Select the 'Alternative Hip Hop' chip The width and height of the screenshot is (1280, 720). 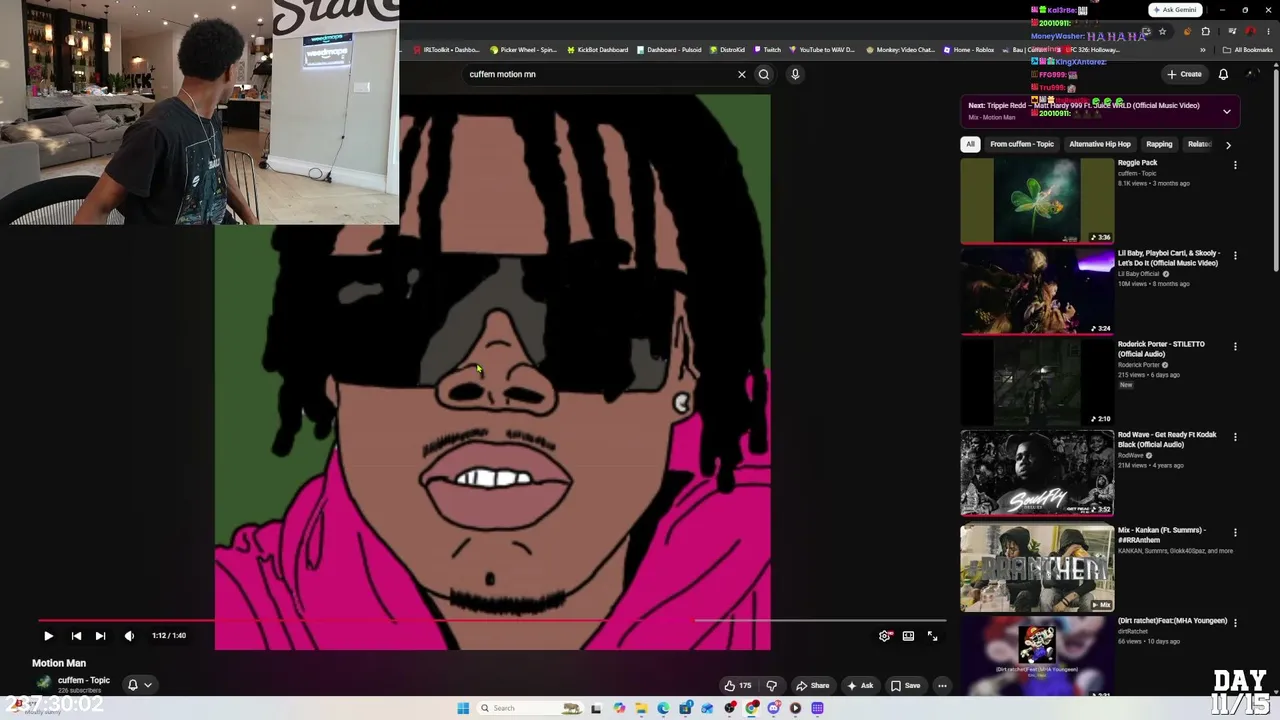(1100, 144)
